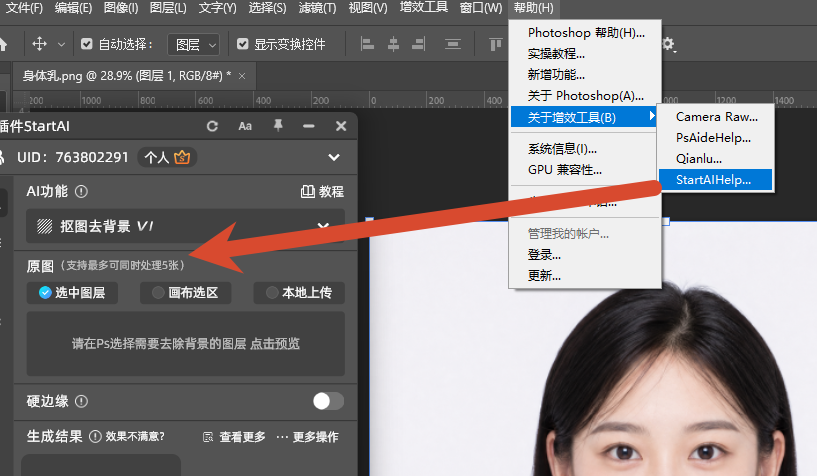The height and width of the screenshot is (476, 817).
Task: Select the 本地上传 radio option
Action: point(299,293)
